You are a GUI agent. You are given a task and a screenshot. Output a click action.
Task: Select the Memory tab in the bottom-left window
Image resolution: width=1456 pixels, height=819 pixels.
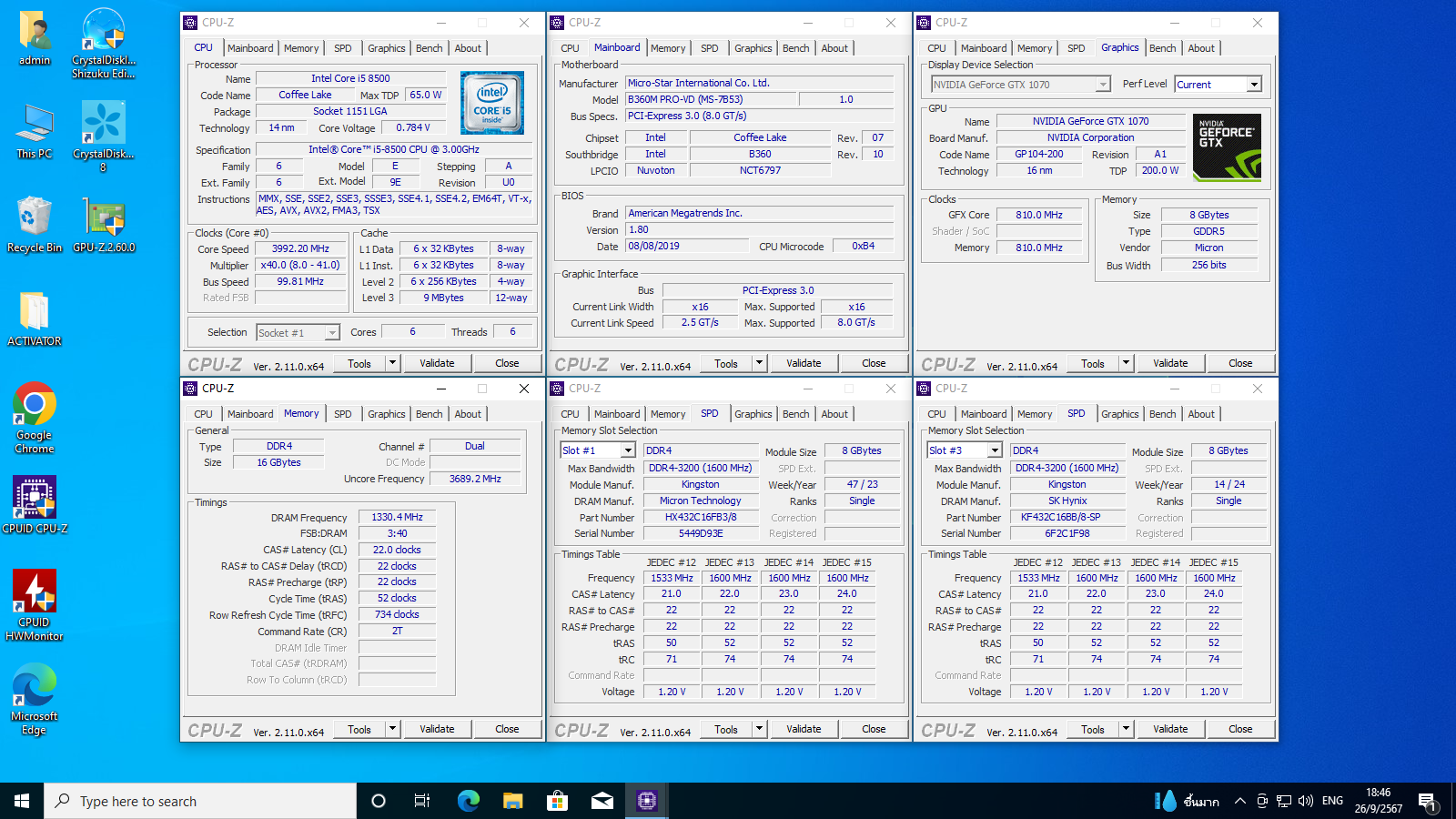[301, 413]
